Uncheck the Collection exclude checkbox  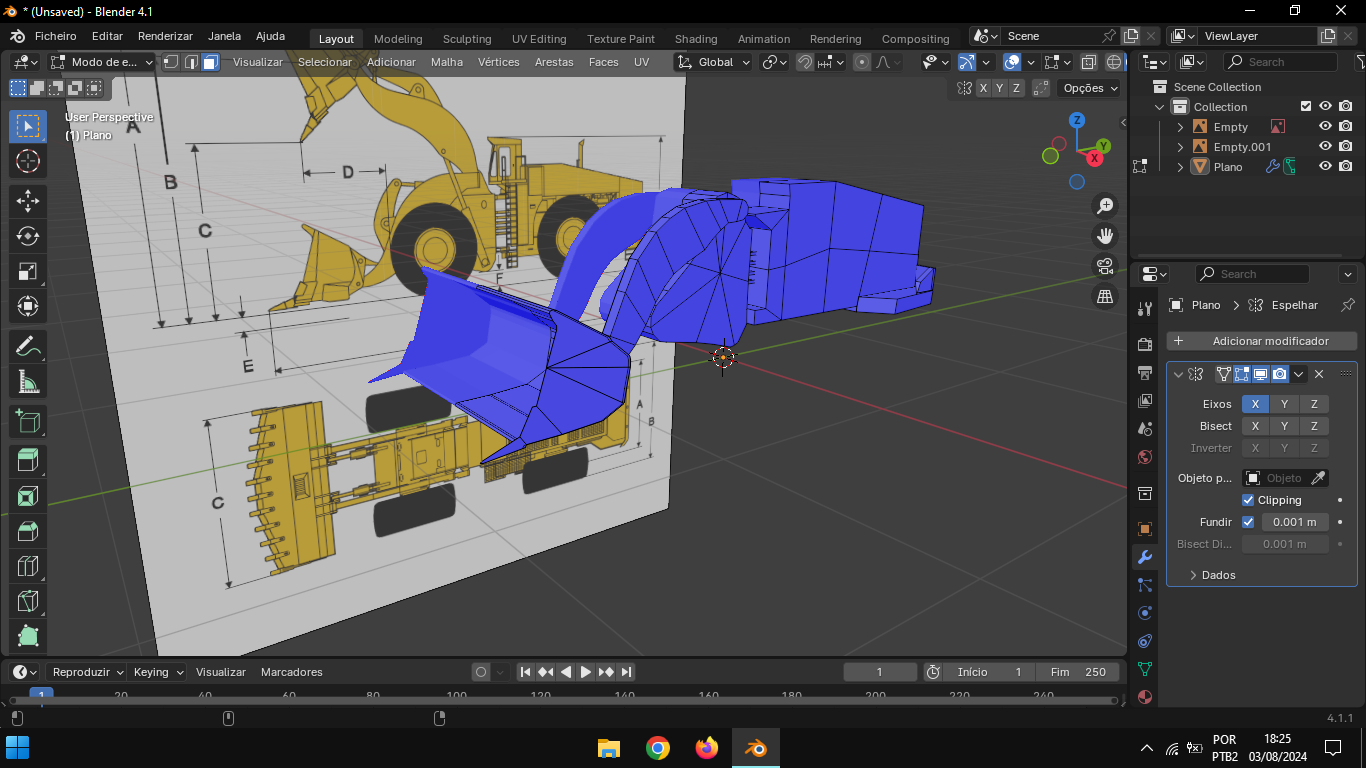(x=1305, y=107)
